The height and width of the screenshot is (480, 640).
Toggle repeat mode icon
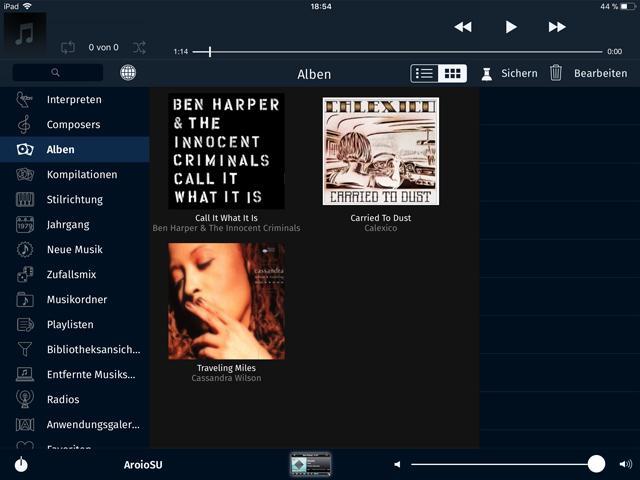click(x=68, y=47)
